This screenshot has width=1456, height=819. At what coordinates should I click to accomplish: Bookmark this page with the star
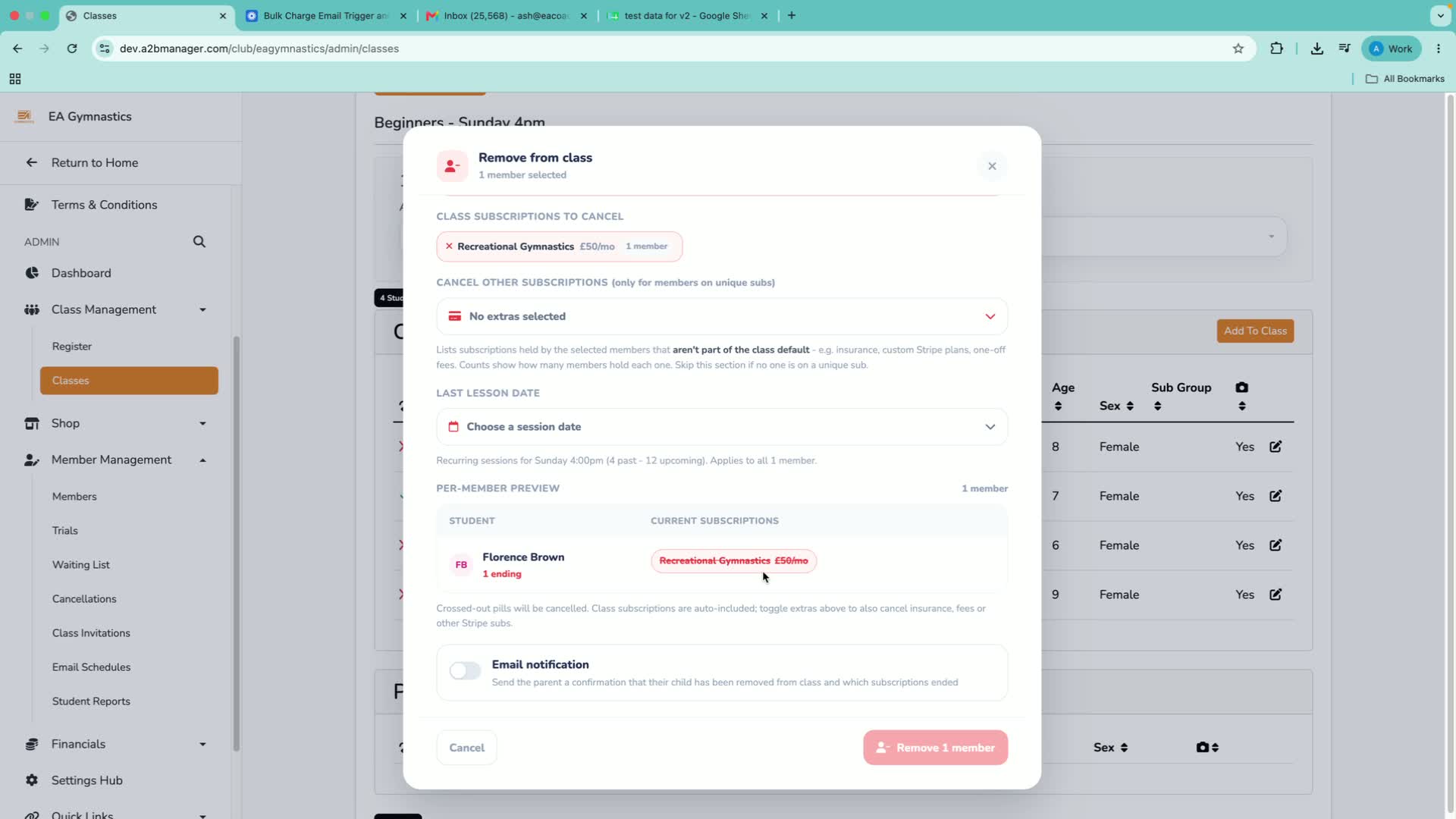click(x=1238, y=49)
